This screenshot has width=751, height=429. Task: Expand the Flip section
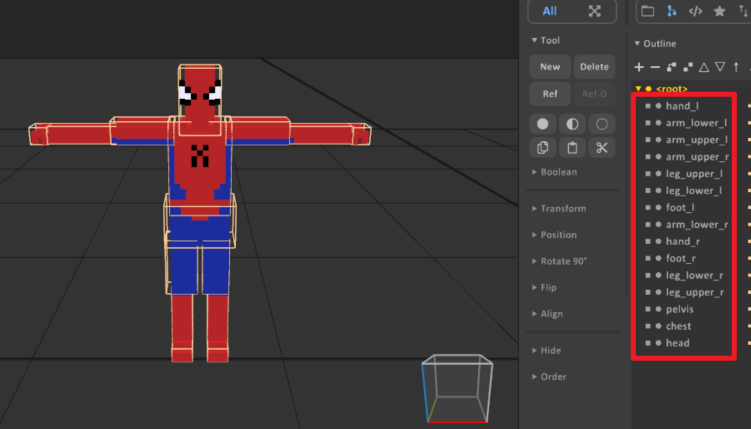coord(544,287)
